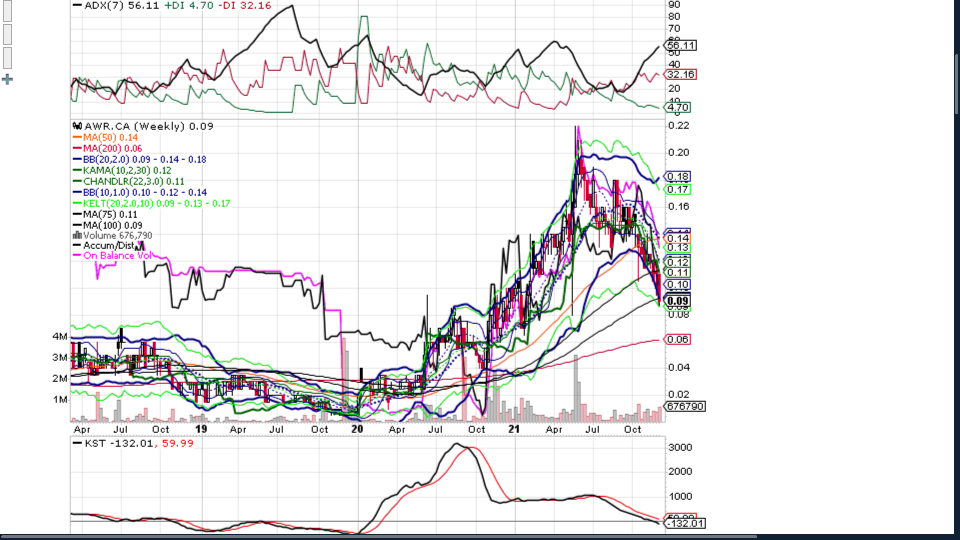Click the 90 label on ADX axis

[674, 5]
